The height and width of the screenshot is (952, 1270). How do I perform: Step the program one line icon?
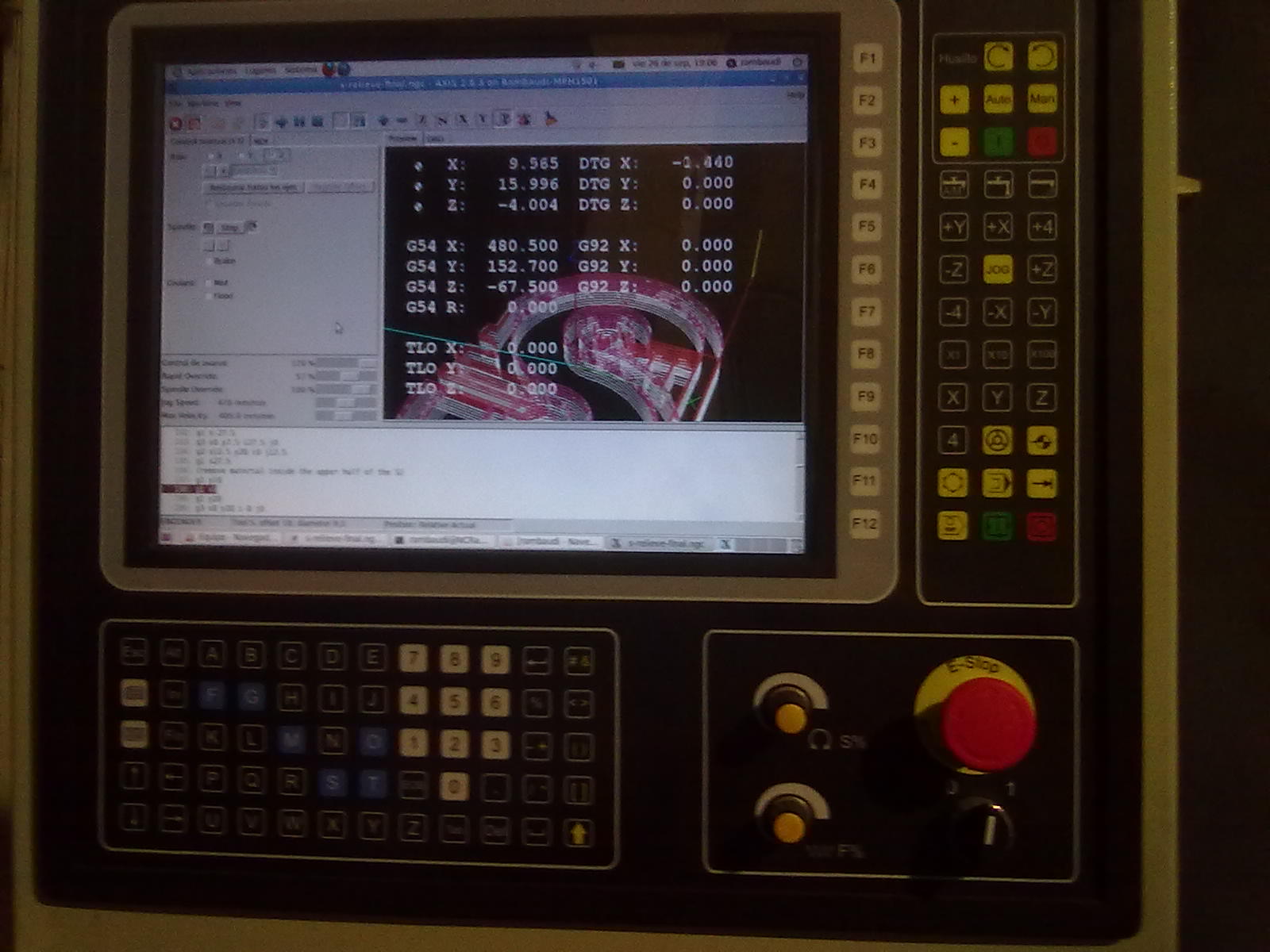point(281,122)
